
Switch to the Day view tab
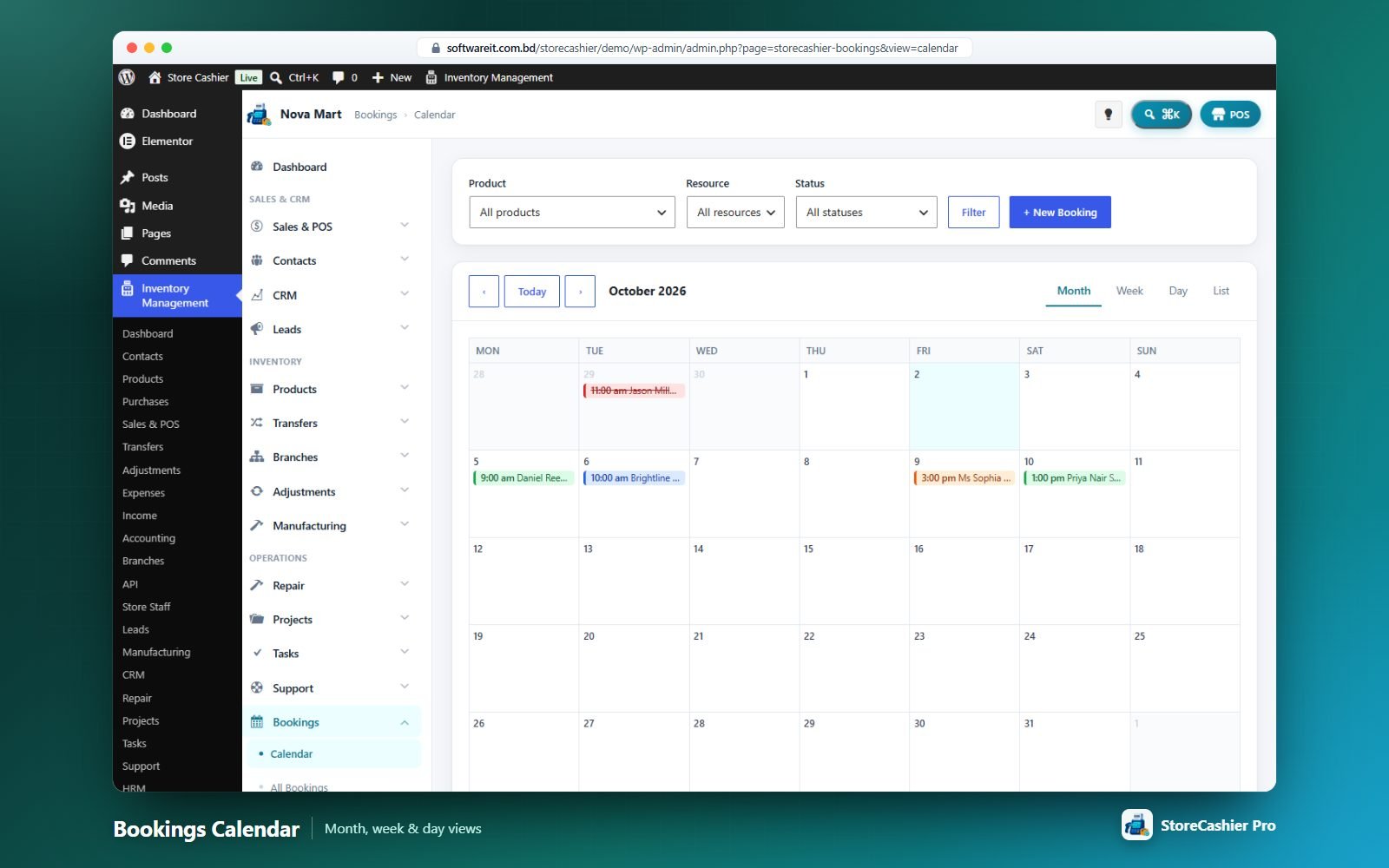coord(1178,291)
